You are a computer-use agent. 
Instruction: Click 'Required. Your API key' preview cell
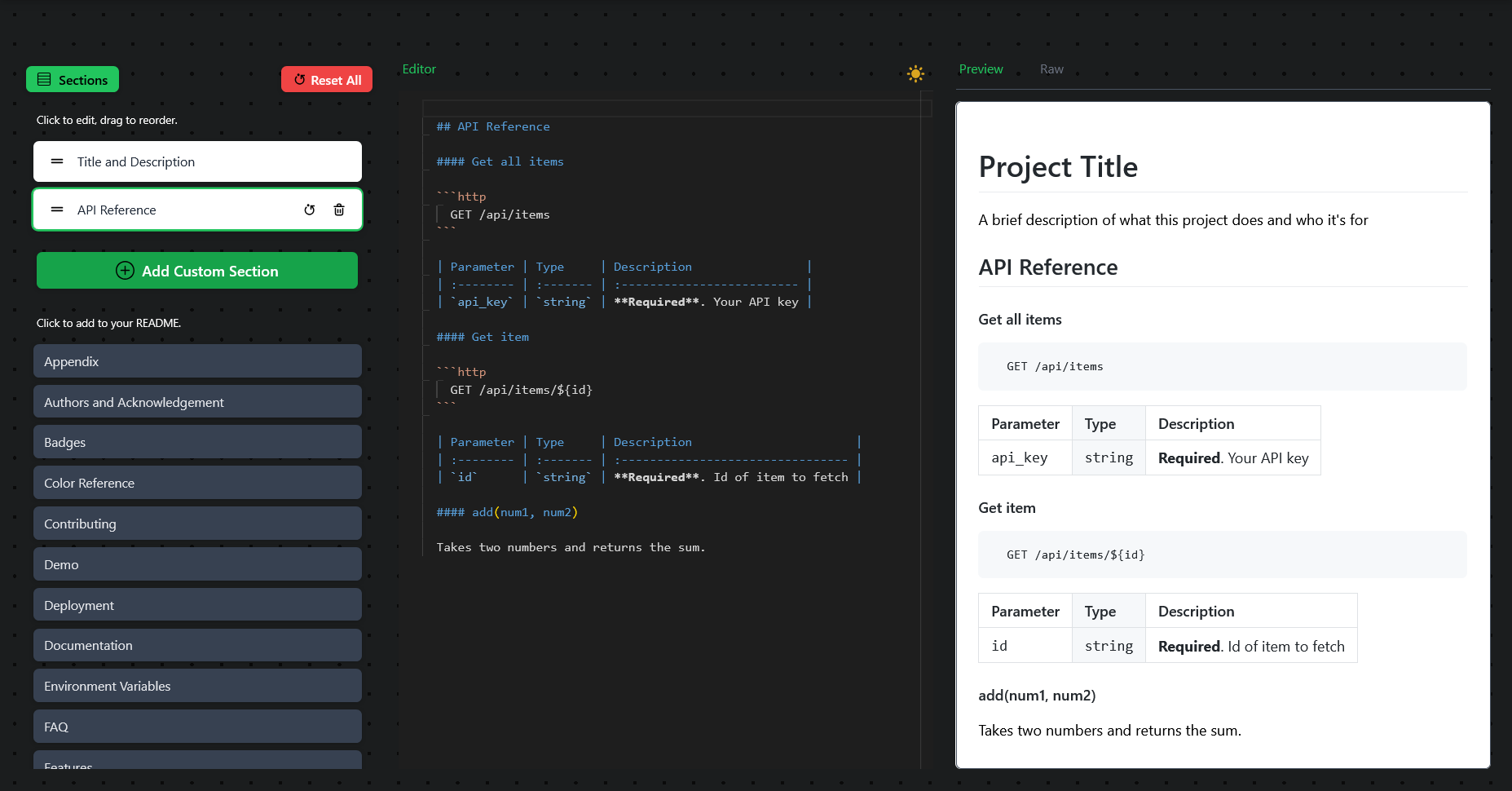click(x=1233, y=458)
